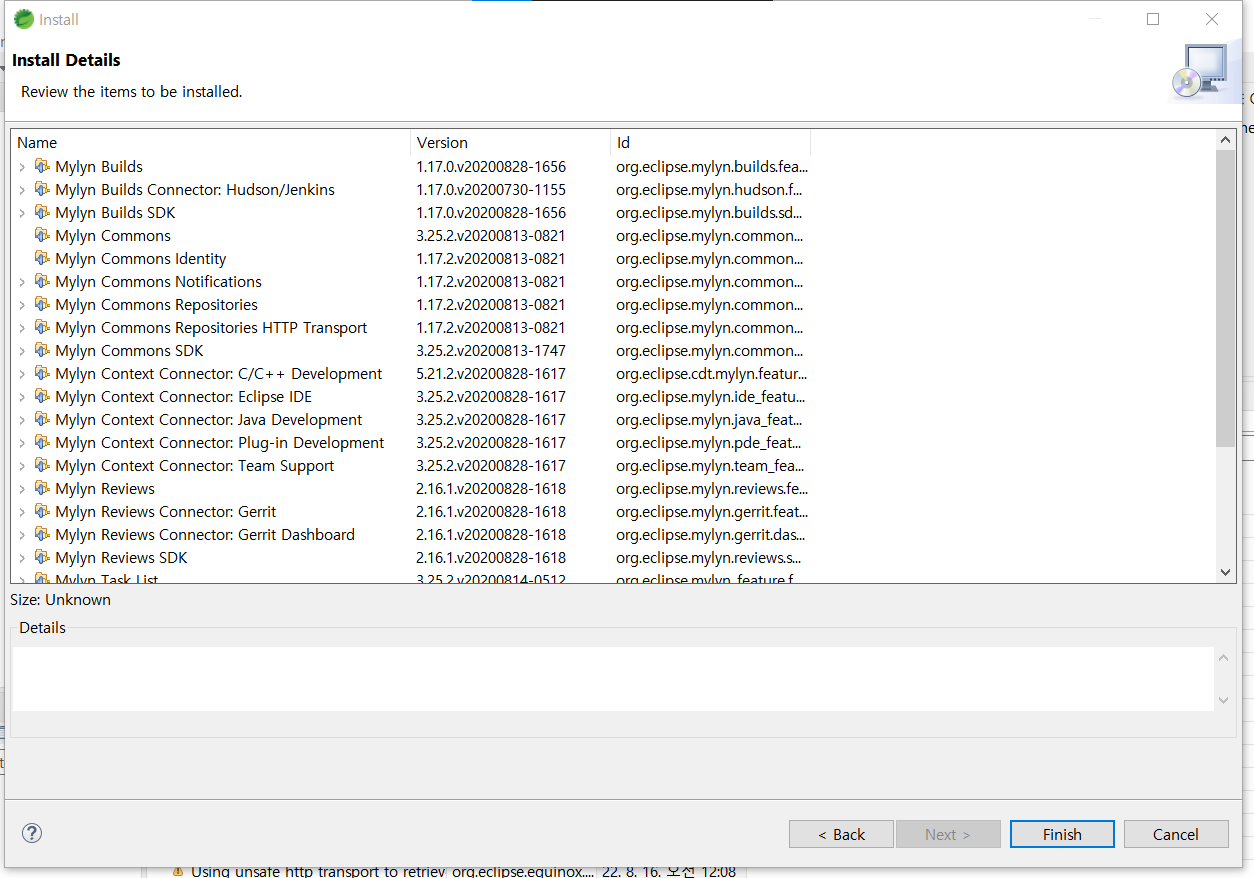Click the icon next to Mylyn Builds Connector: Hudson/Jenkins
The image size is (1254, 878).
42,189
